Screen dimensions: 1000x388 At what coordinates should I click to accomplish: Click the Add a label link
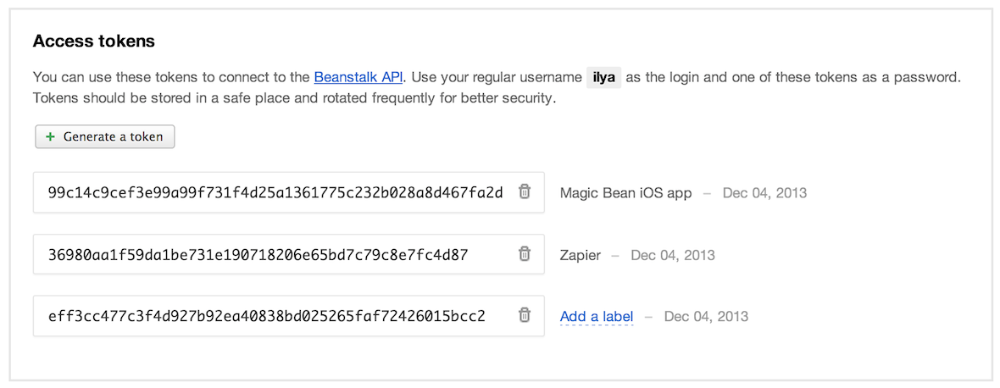click(x=596, y=316)
